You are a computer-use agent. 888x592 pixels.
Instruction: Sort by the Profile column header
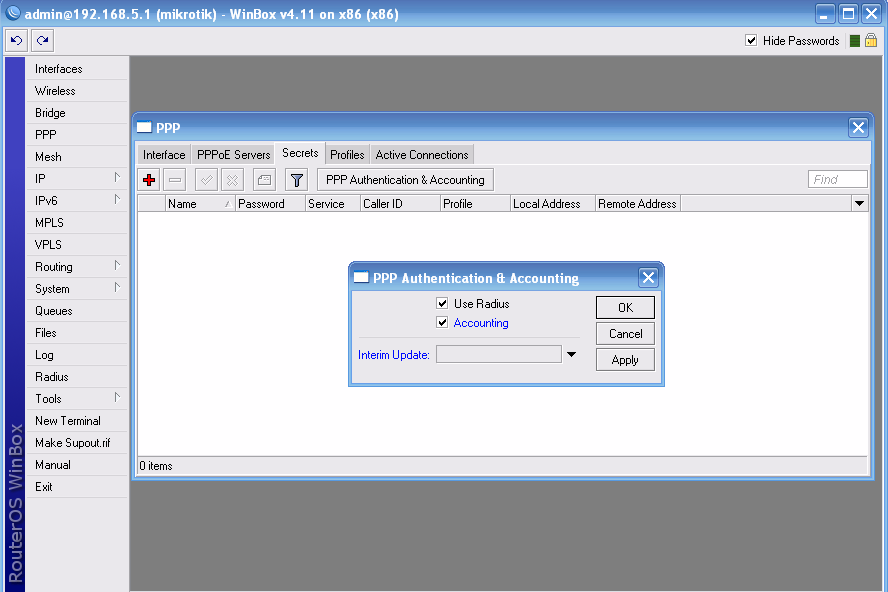click(x=476, y=204)
